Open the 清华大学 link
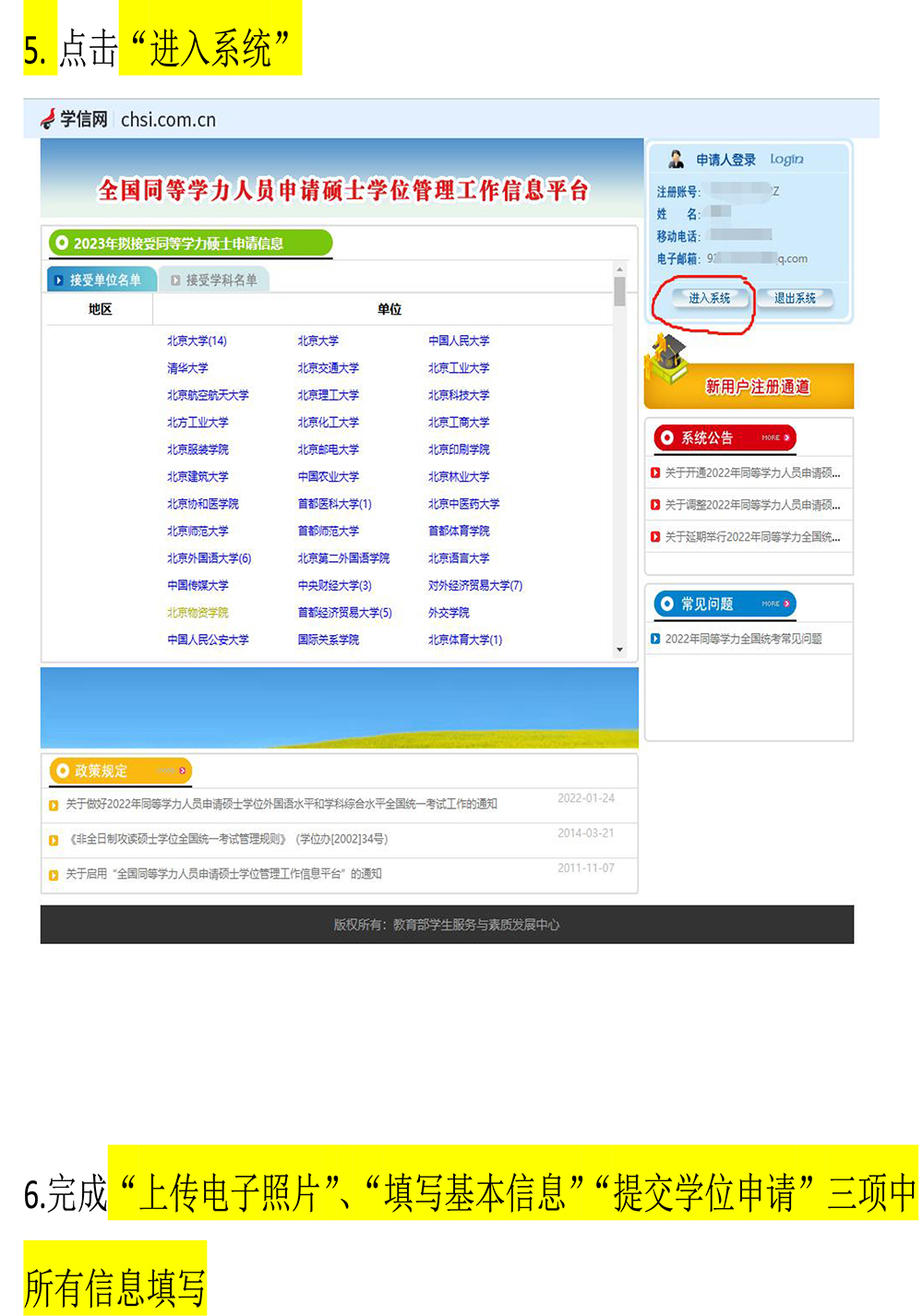The image size is (923, 1316). (x=187, y=368)
